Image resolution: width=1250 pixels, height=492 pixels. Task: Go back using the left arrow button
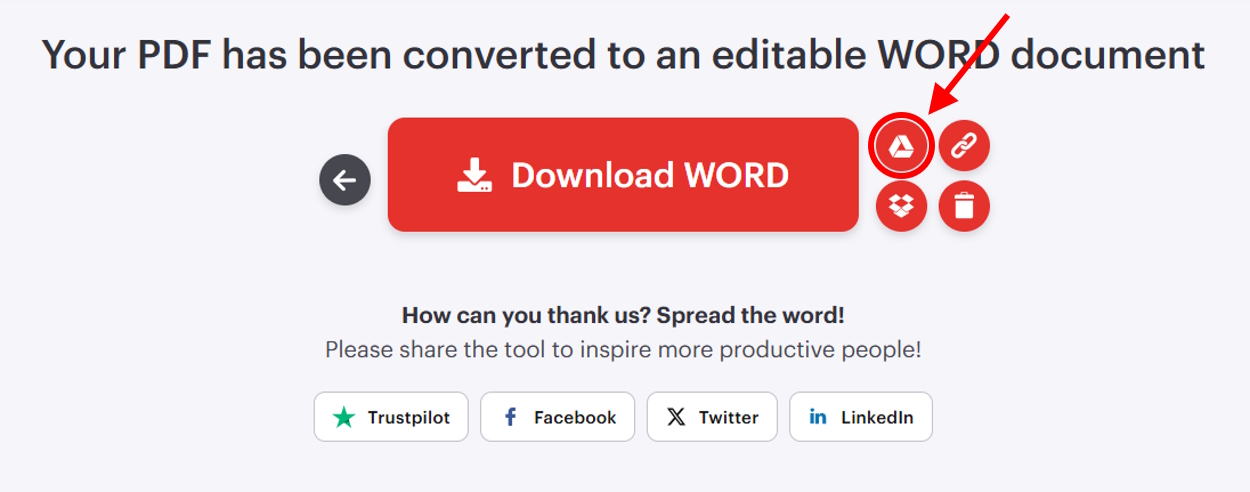click(x=345, y=180)
